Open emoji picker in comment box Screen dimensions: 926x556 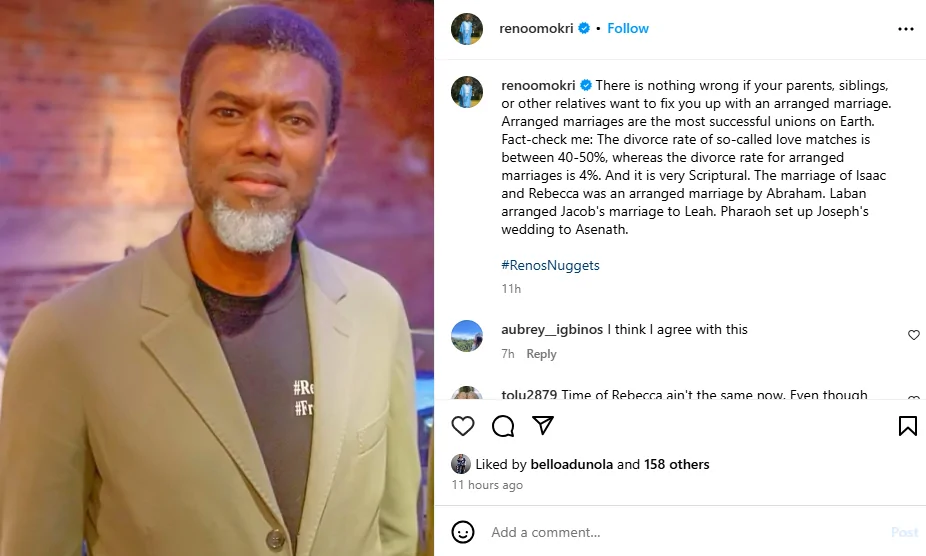462,532
